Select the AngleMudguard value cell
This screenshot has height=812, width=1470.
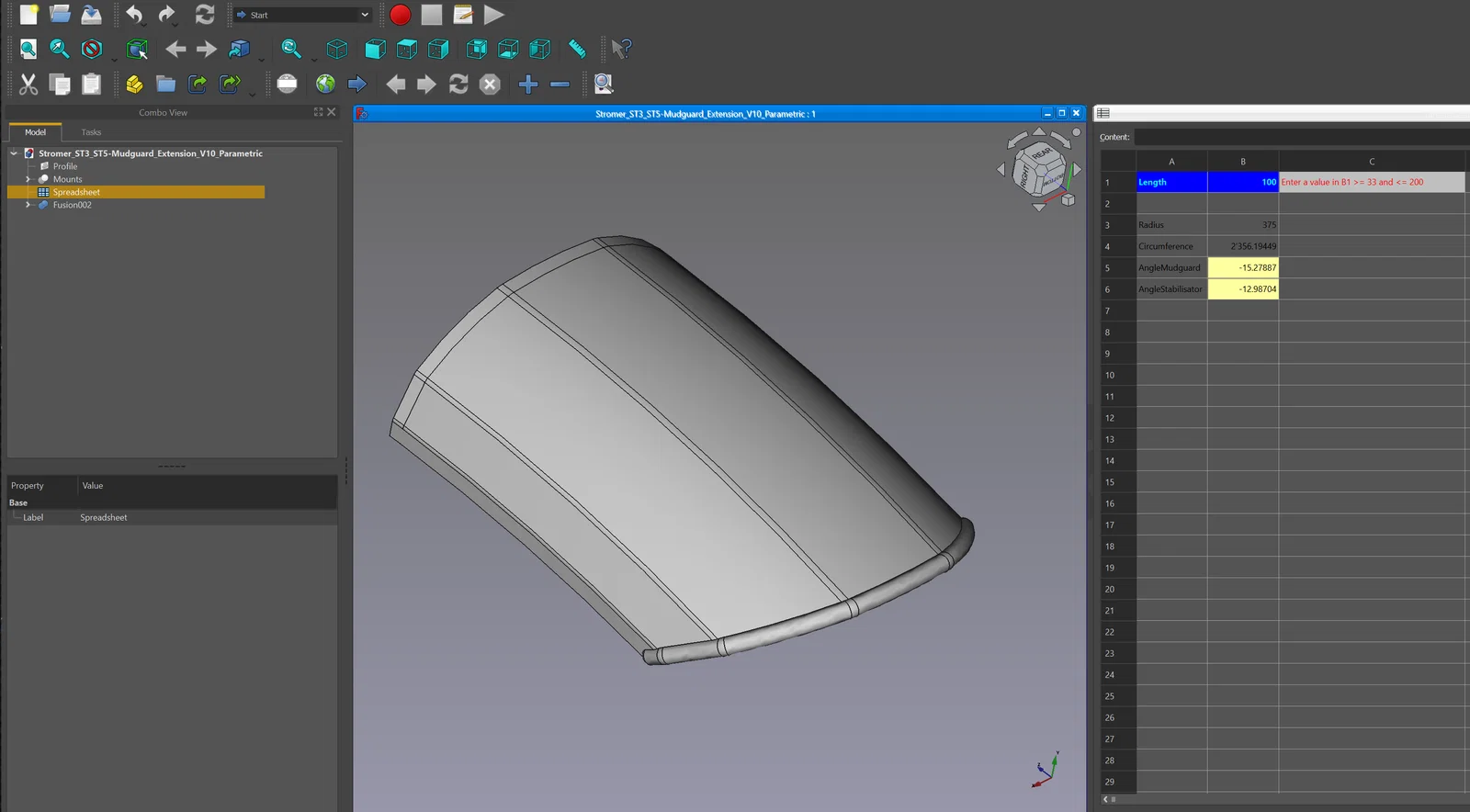(1243, 267)
